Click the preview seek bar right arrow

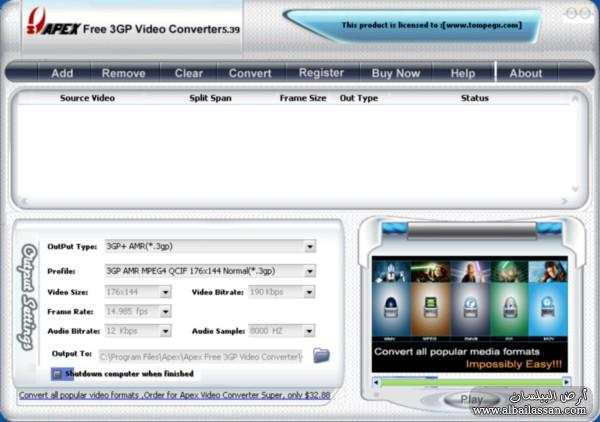click(x=566, y=382)
